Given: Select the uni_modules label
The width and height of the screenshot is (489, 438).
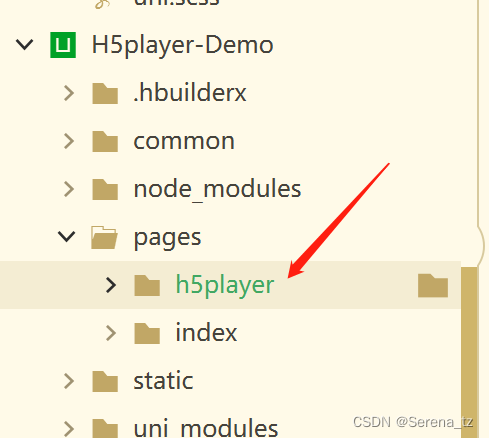Looking at the screenshot, I should coord(206,428).
